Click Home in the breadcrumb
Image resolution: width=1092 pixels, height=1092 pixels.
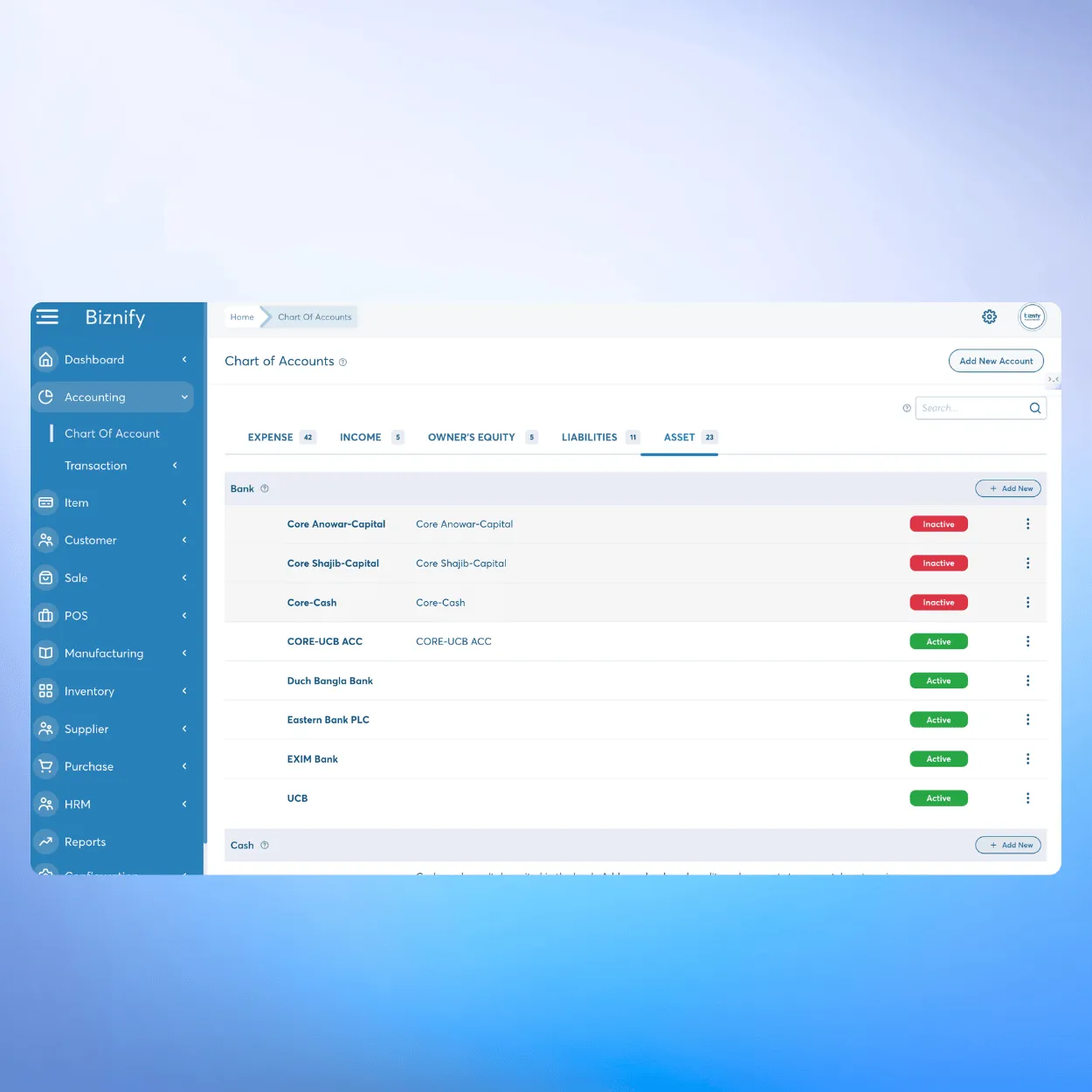(x=242, y=316)
